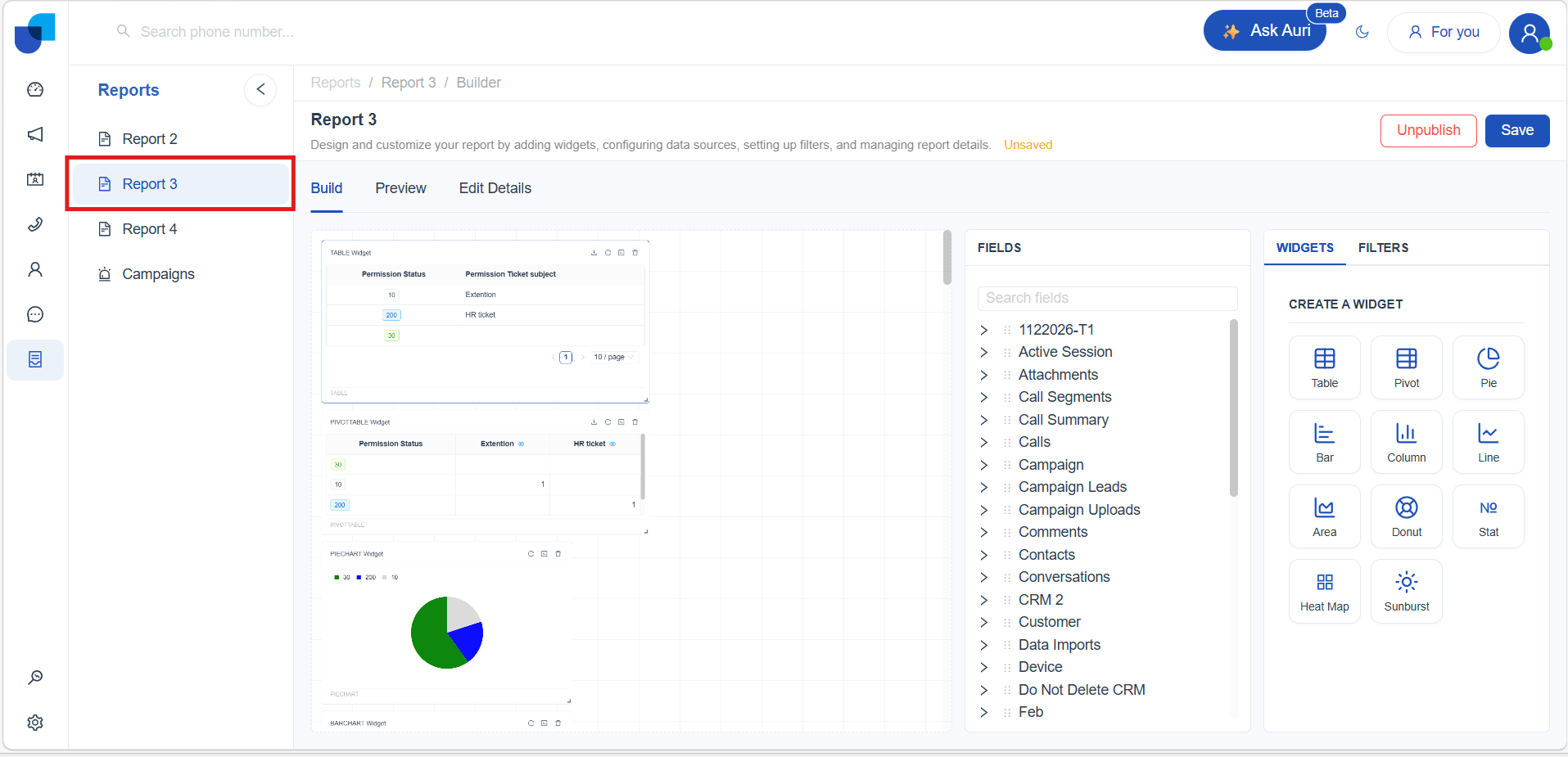Save the report

(x=1516, y=131)
